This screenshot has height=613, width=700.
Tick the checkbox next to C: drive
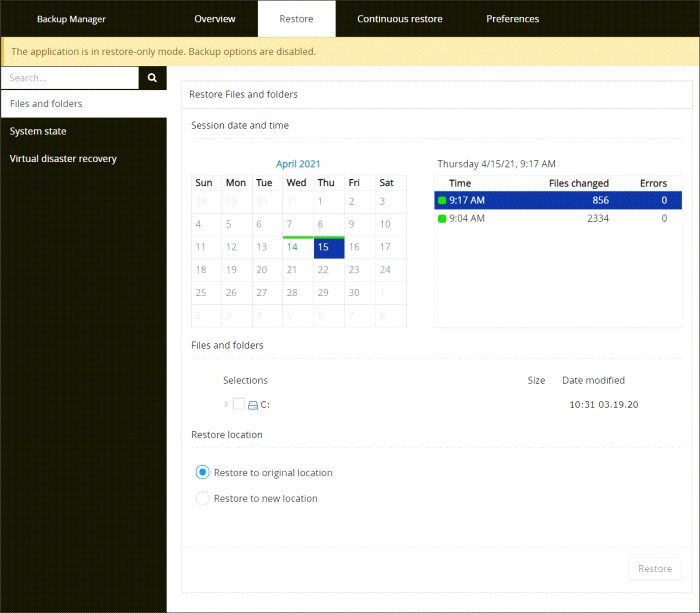click(238, 405)
